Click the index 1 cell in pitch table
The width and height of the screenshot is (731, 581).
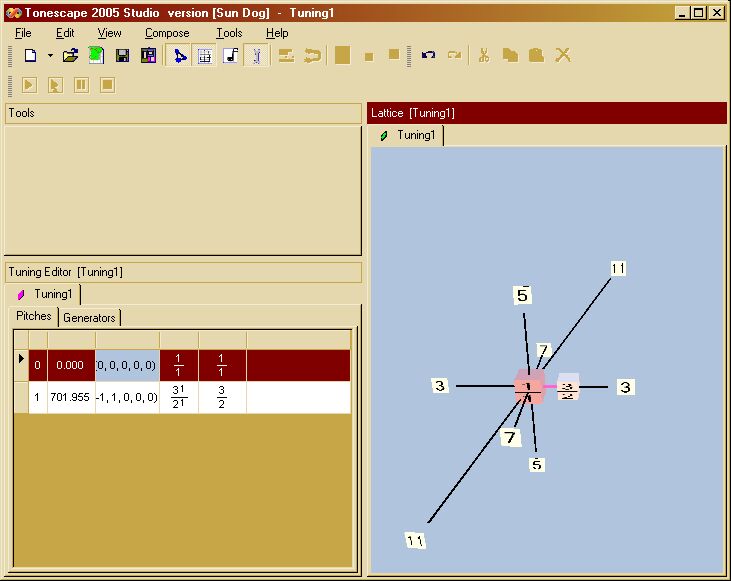click(x=37, y=397)
